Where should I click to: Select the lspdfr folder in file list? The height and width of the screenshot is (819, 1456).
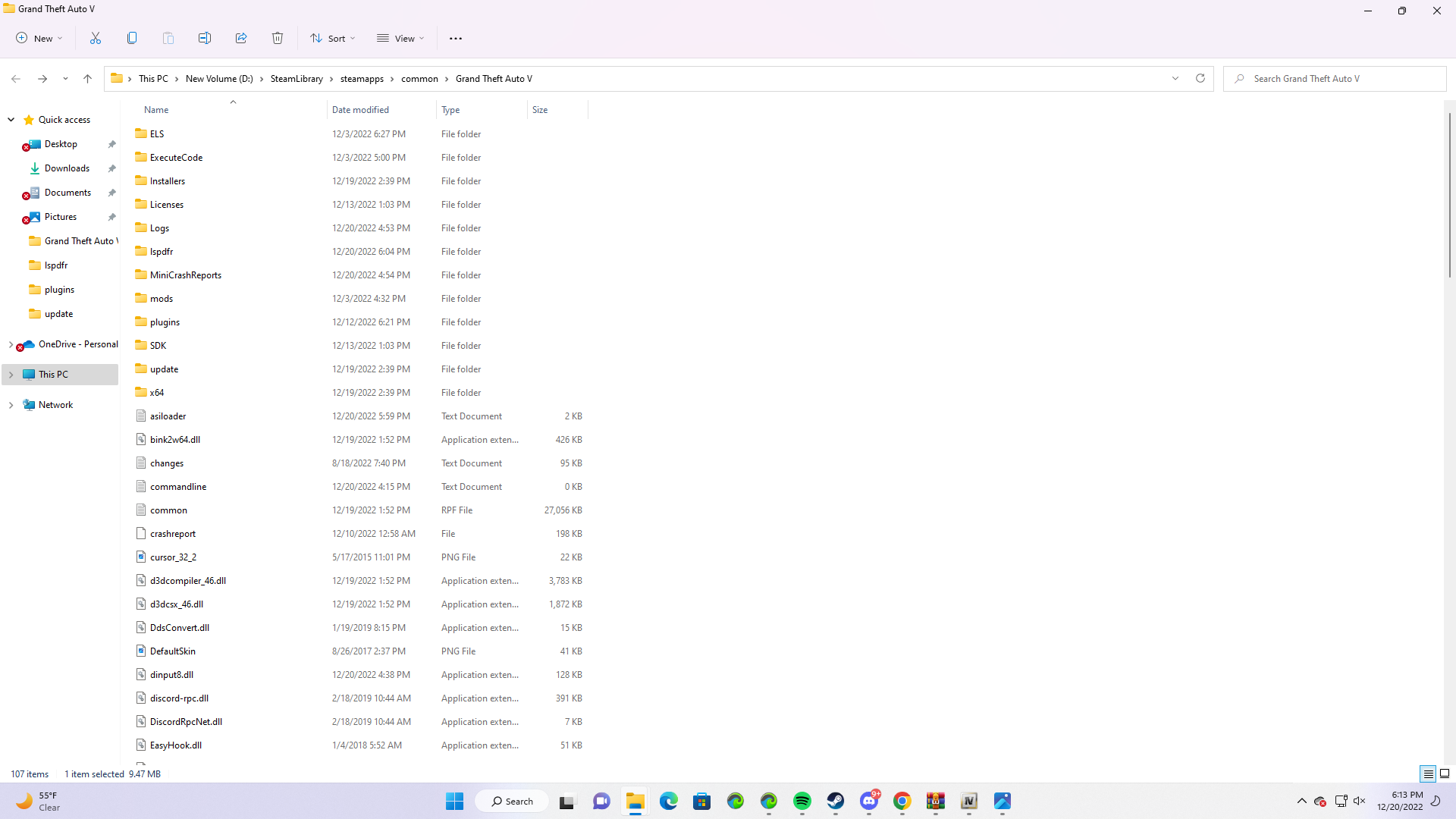(162, 252)
